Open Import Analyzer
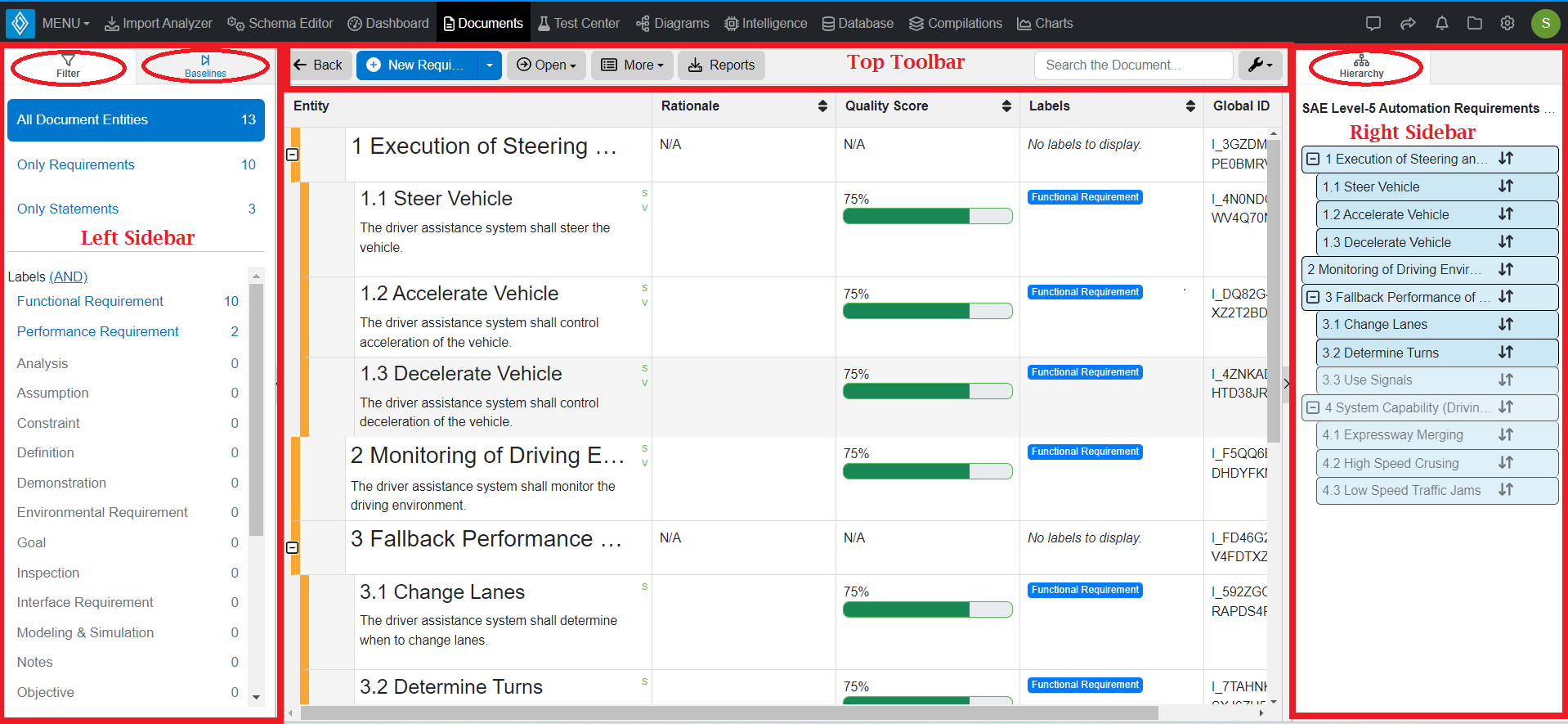This screenshot has width=1568, height=724. pyautogui.click(x=159, y=23)
